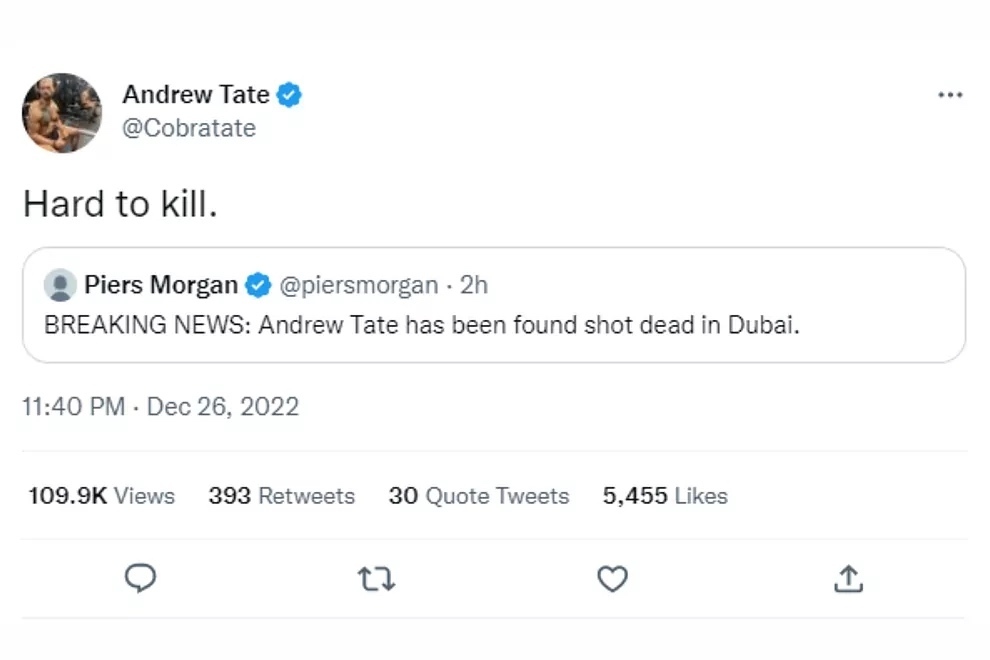Click the retweet arrows icon
The height and width of the screenshot is (660, 990).
pyautogui.click(x=377, y=578)
